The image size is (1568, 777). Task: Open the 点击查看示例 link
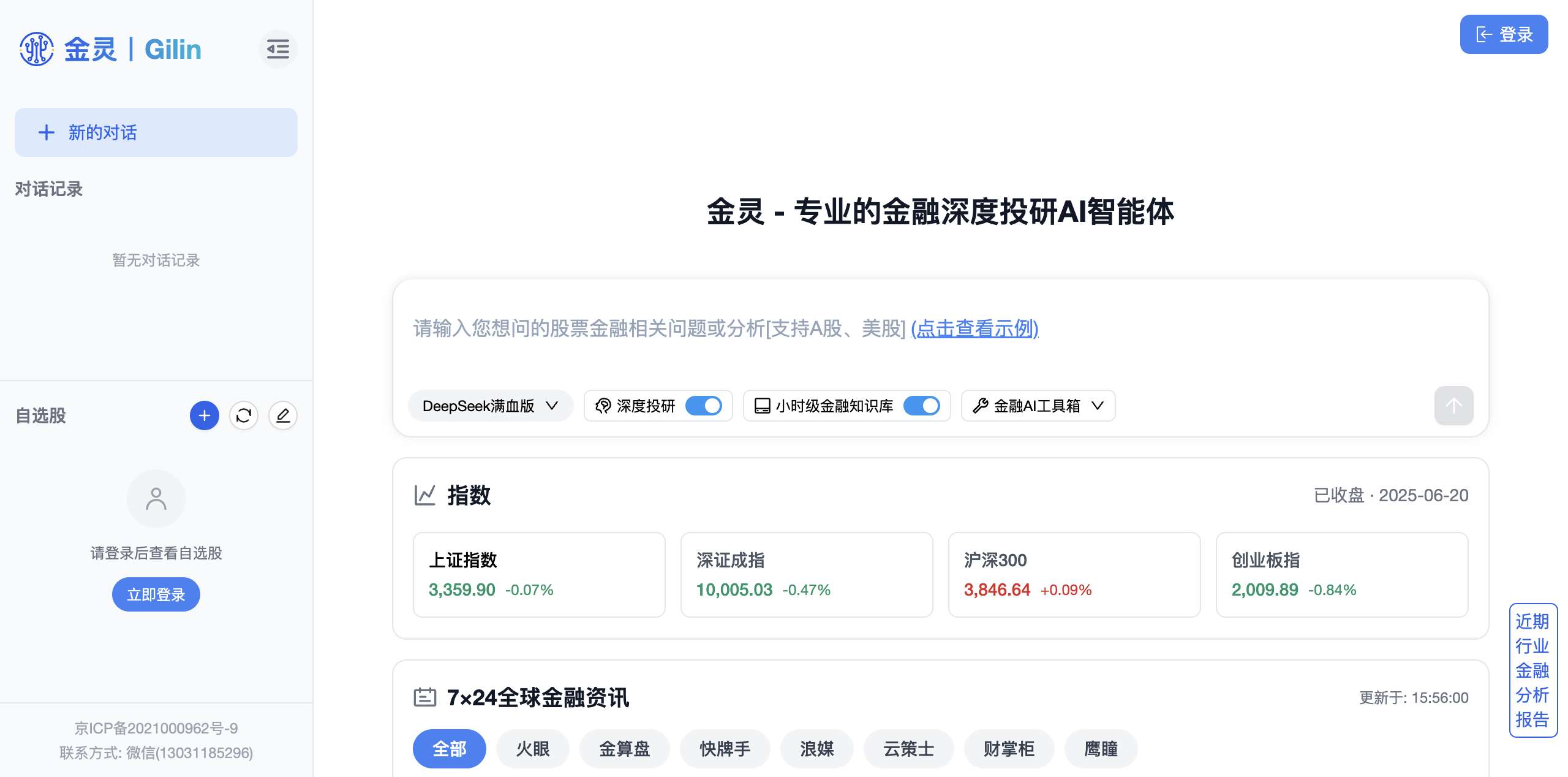click(x=974, y=328)
